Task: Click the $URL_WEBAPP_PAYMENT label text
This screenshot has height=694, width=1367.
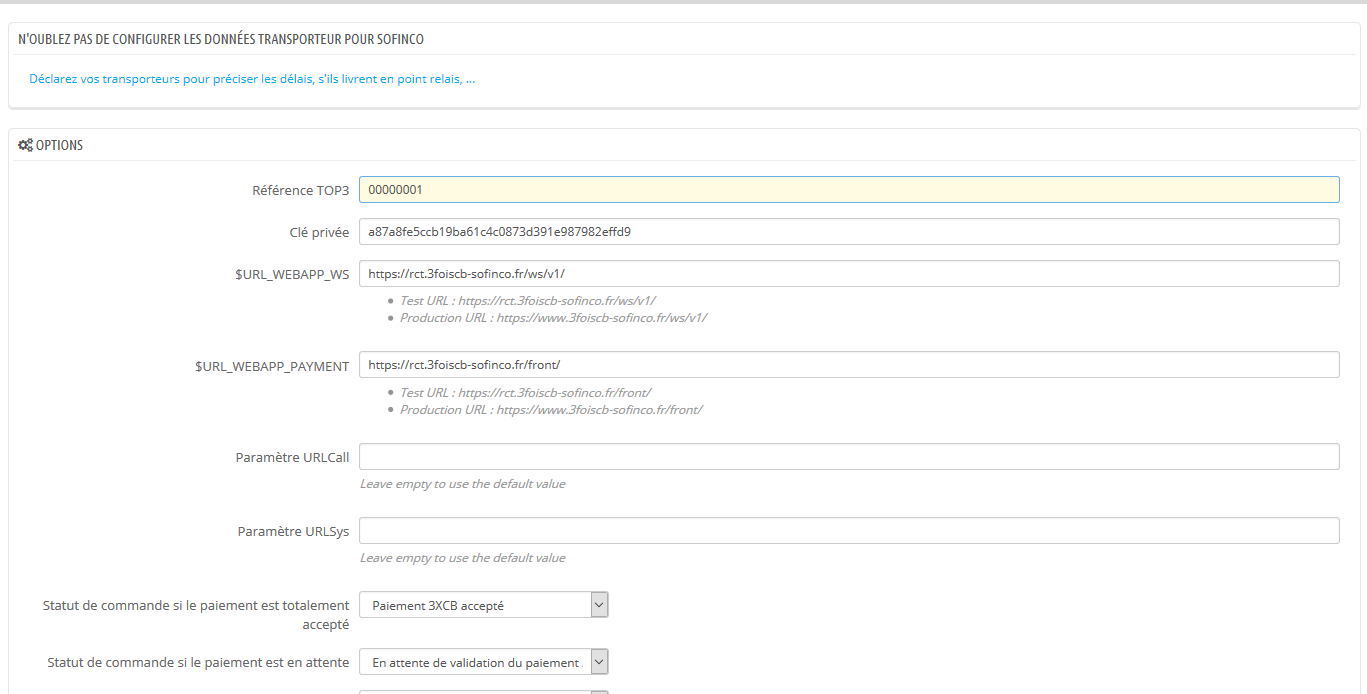Action: coord(272,366)
